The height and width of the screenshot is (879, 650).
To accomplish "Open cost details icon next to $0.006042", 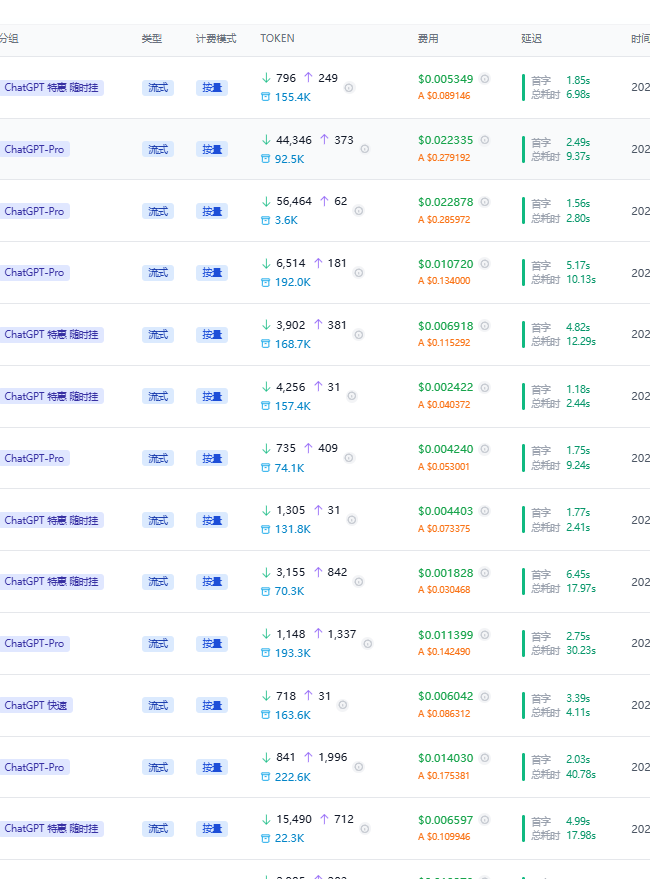I will point(485,696).
